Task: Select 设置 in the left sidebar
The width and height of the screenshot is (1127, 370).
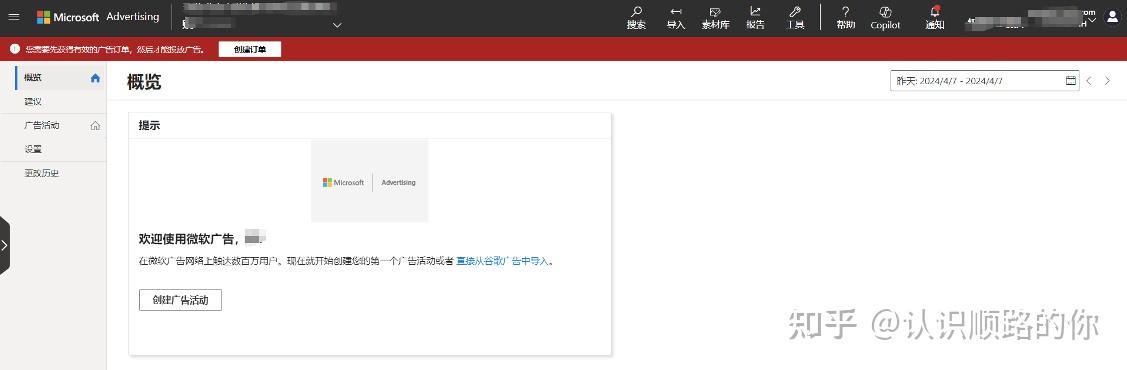Action: pyautogui.click(x=32, y=149)
